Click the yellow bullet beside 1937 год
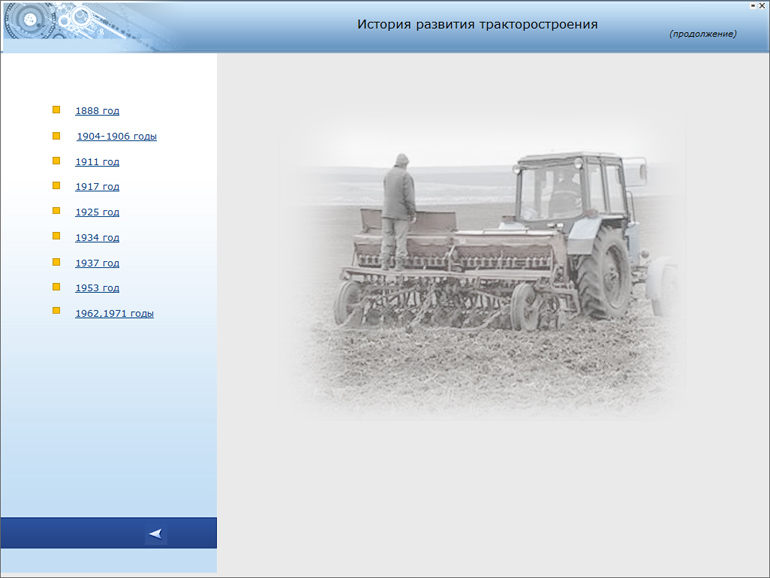 click(56, 262)
